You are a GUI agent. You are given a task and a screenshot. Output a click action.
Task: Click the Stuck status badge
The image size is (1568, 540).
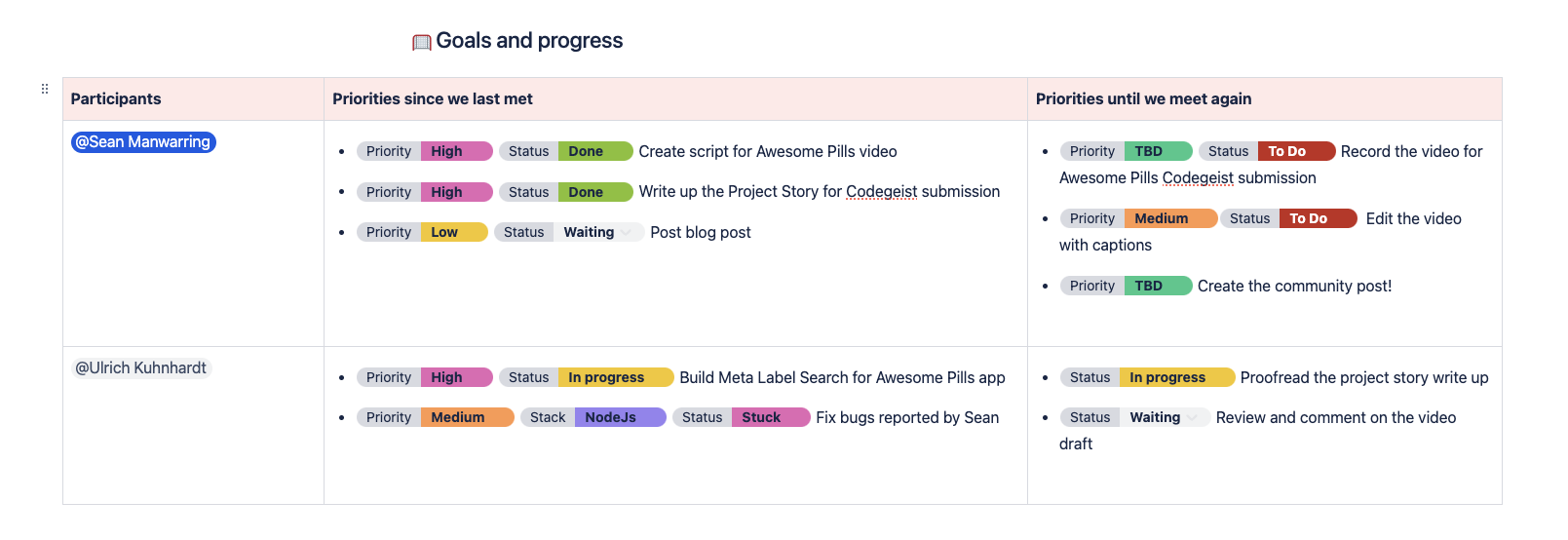pyautogui.click(x=770, y=417)
